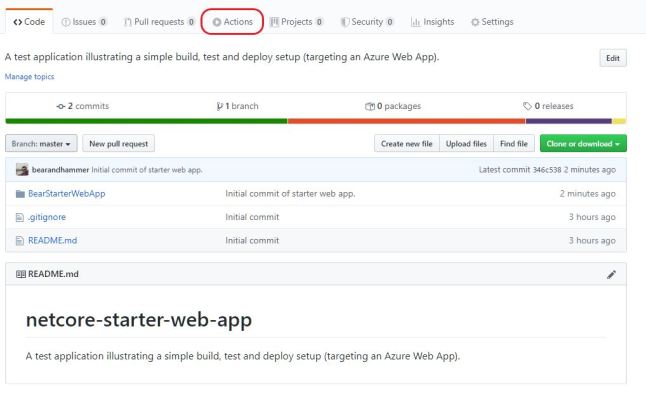The width and height of the screenshot is (646, 393).
Task: Click the packages box icon
Action: point(370,107)
